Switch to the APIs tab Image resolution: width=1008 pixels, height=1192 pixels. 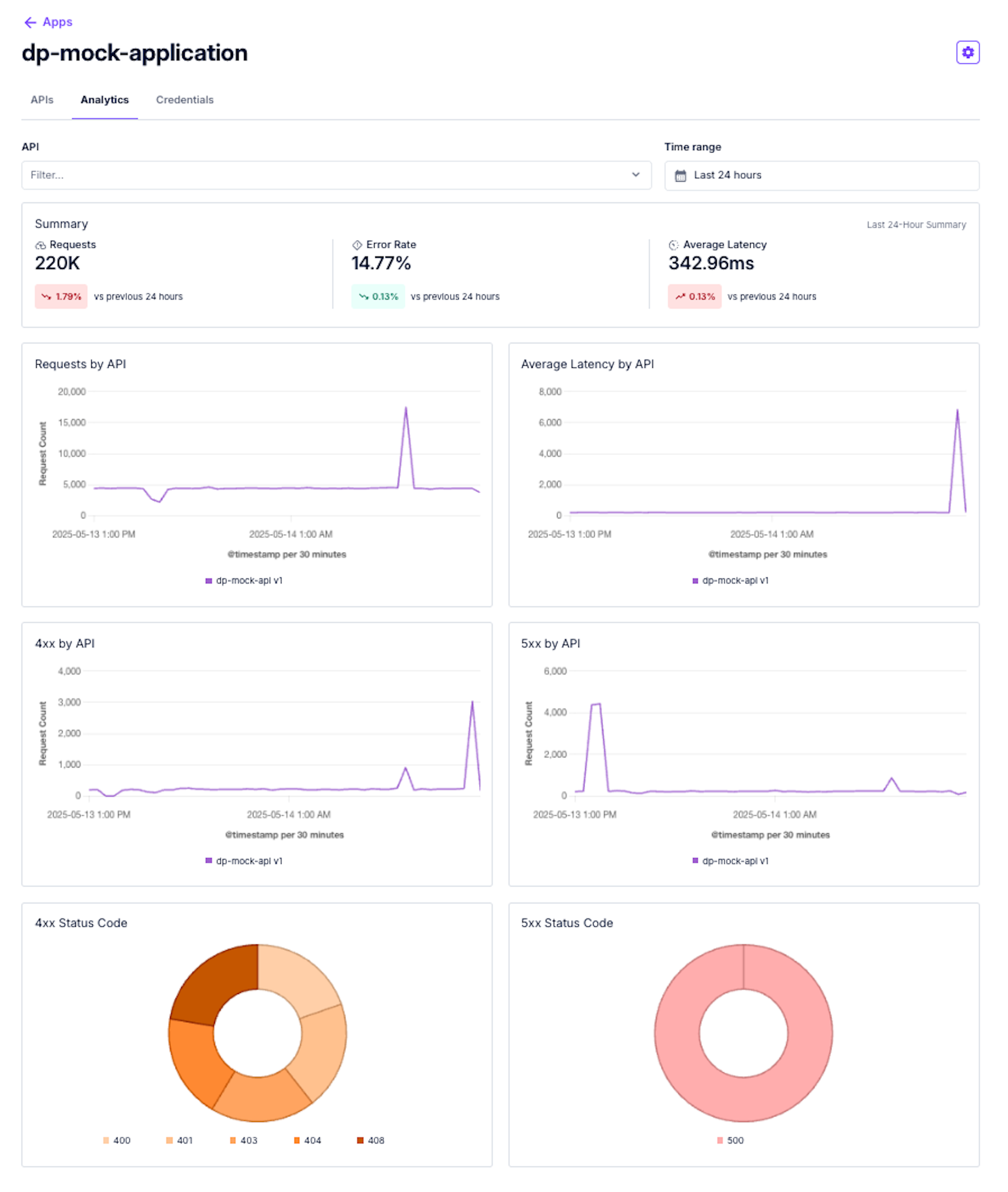click(42, 100)
